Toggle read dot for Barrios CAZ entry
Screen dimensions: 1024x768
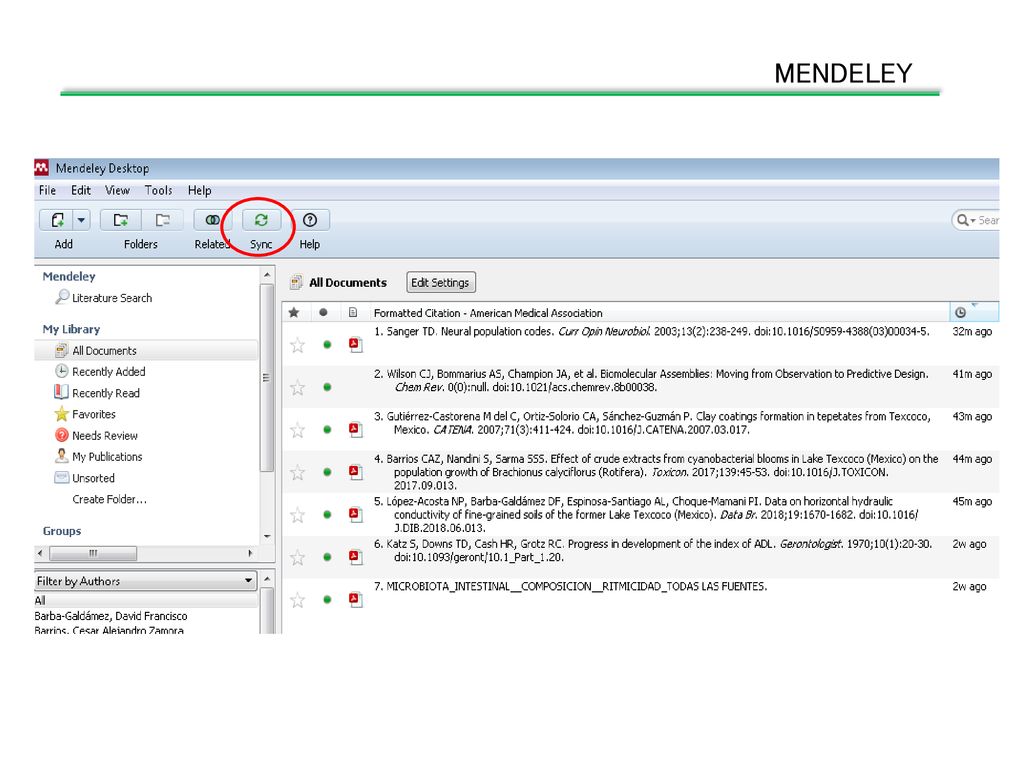coord(327,472)
